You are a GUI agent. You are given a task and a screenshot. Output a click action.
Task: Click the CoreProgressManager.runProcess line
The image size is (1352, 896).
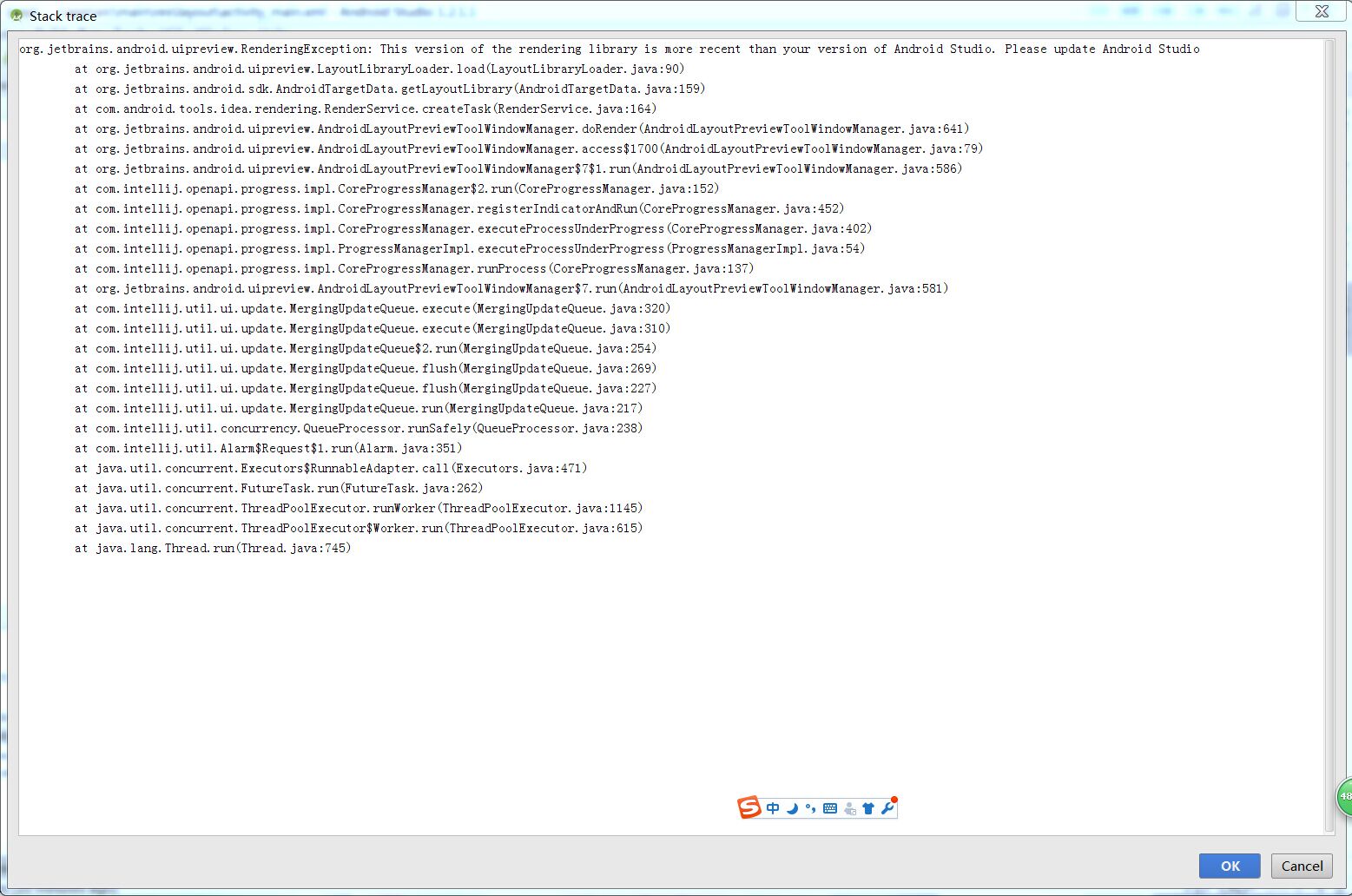[x=414, y=268]
